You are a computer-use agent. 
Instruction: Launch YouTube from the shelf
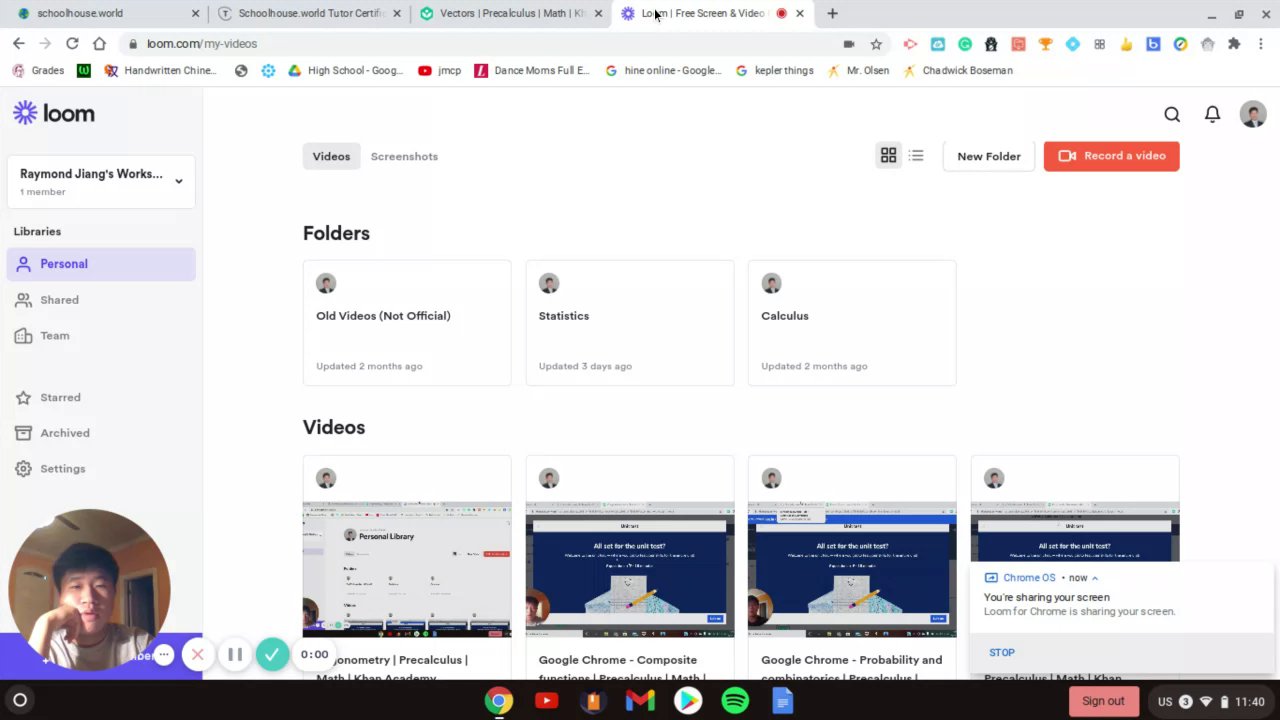point(546,701)
